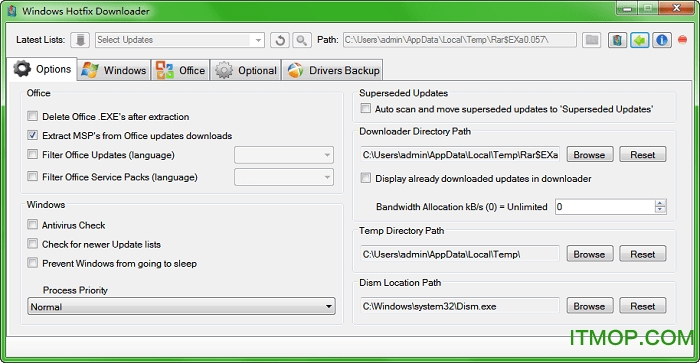Screen dimensions: 700x363
Task: Enable Check for newer Update lists
Action: (x=33, y=243)
